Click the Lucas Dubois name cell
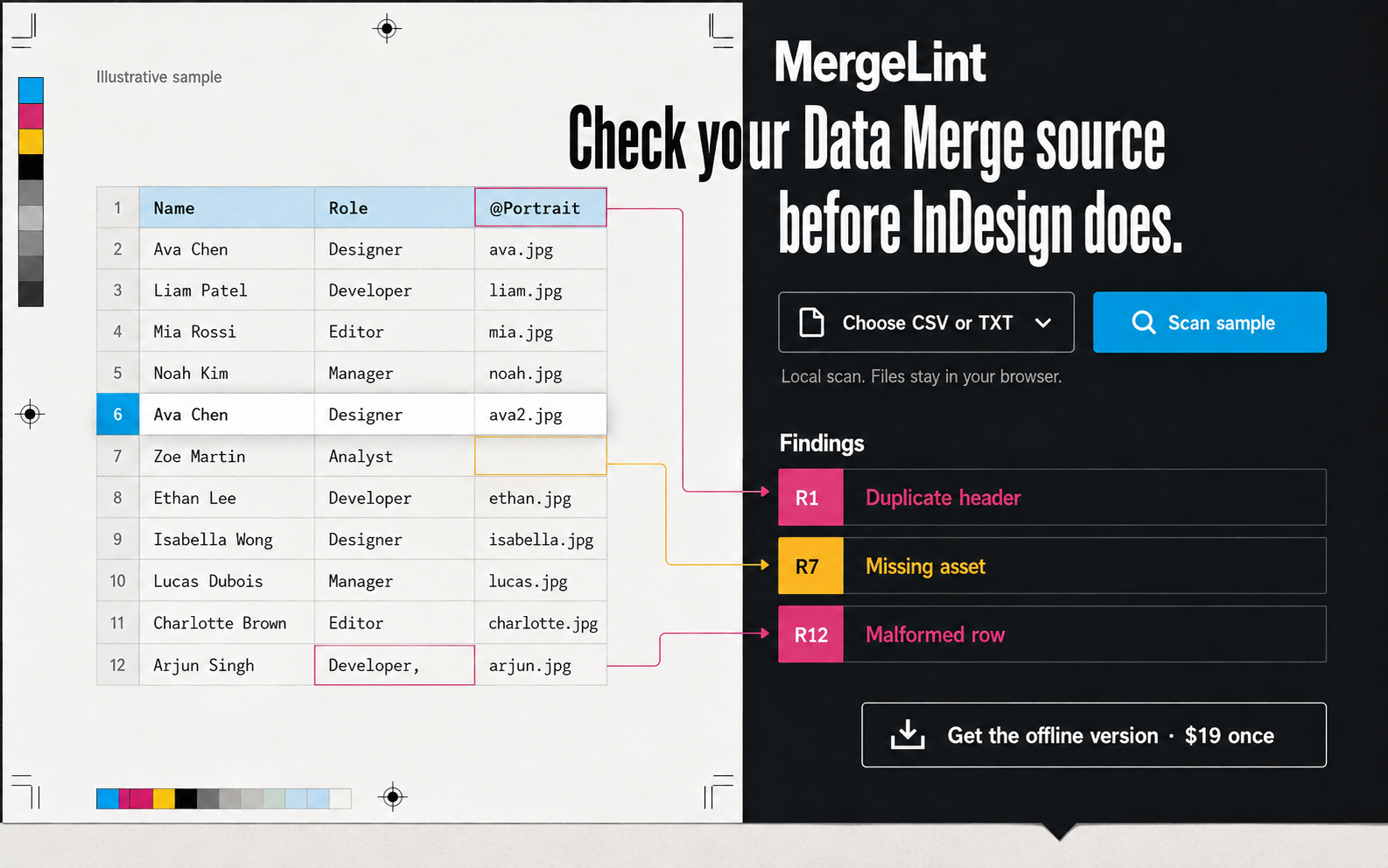The width and height of the screenshot is (1388, 868). [x=227, y=580]
